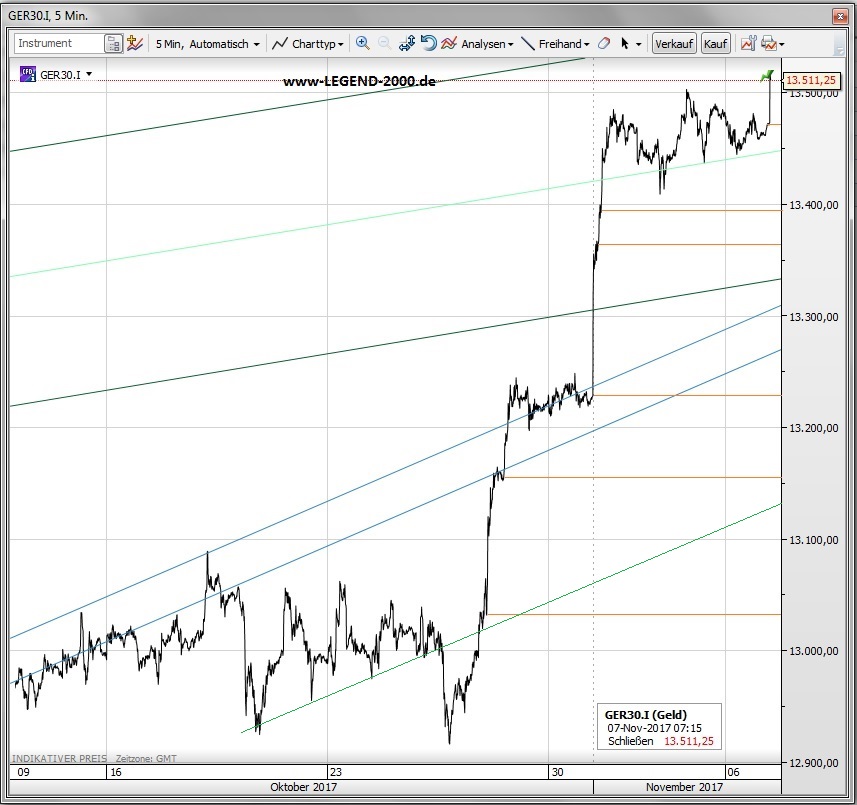Click the greyed zoom out magnifier

384,44
